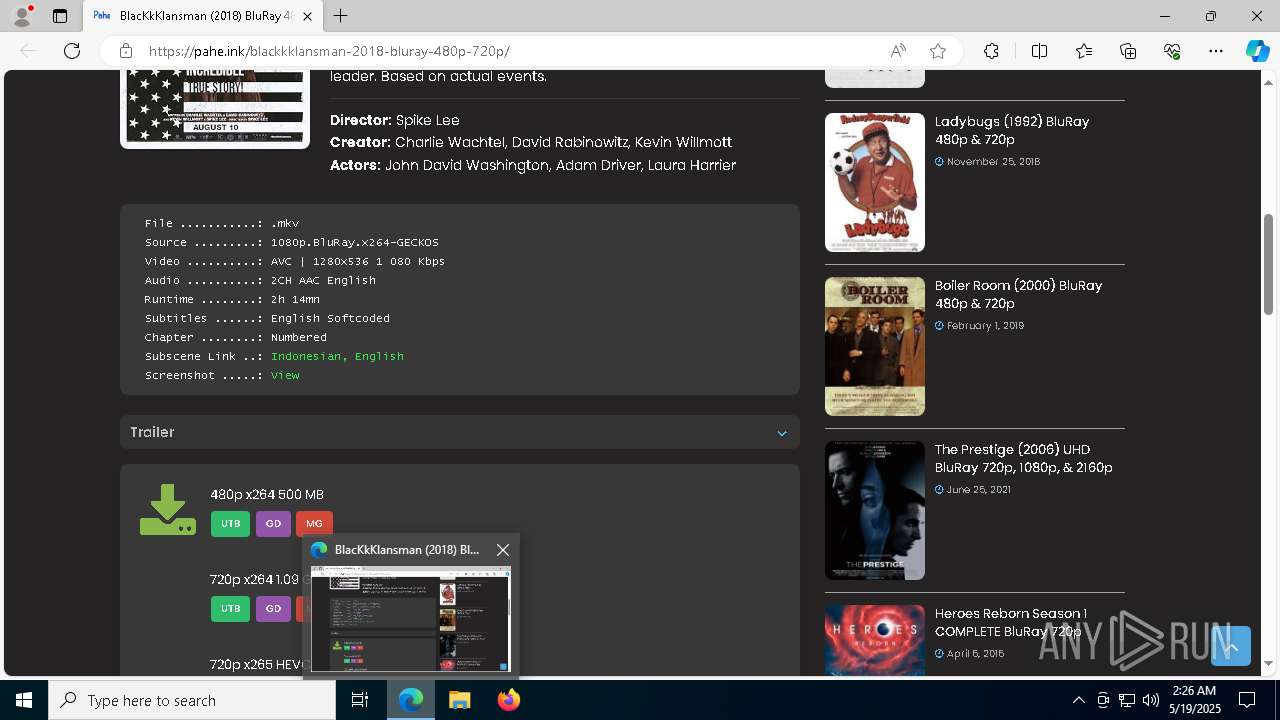The height and width of the screenshot is (720, 1280).
Task: Click GD button for 480p x264
Action: click(x=273, y=524)
